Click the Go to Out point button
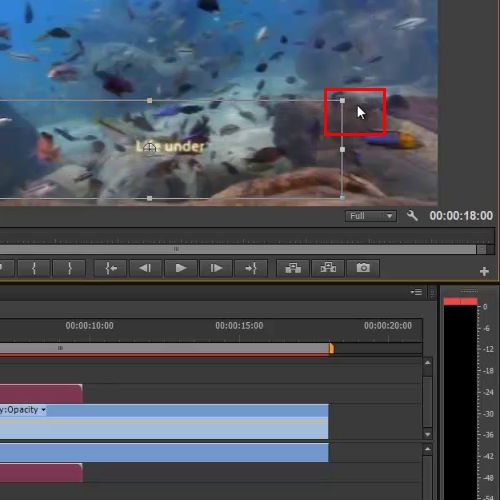500x500 pixels. pyautogui.click(x=251, y=268)
